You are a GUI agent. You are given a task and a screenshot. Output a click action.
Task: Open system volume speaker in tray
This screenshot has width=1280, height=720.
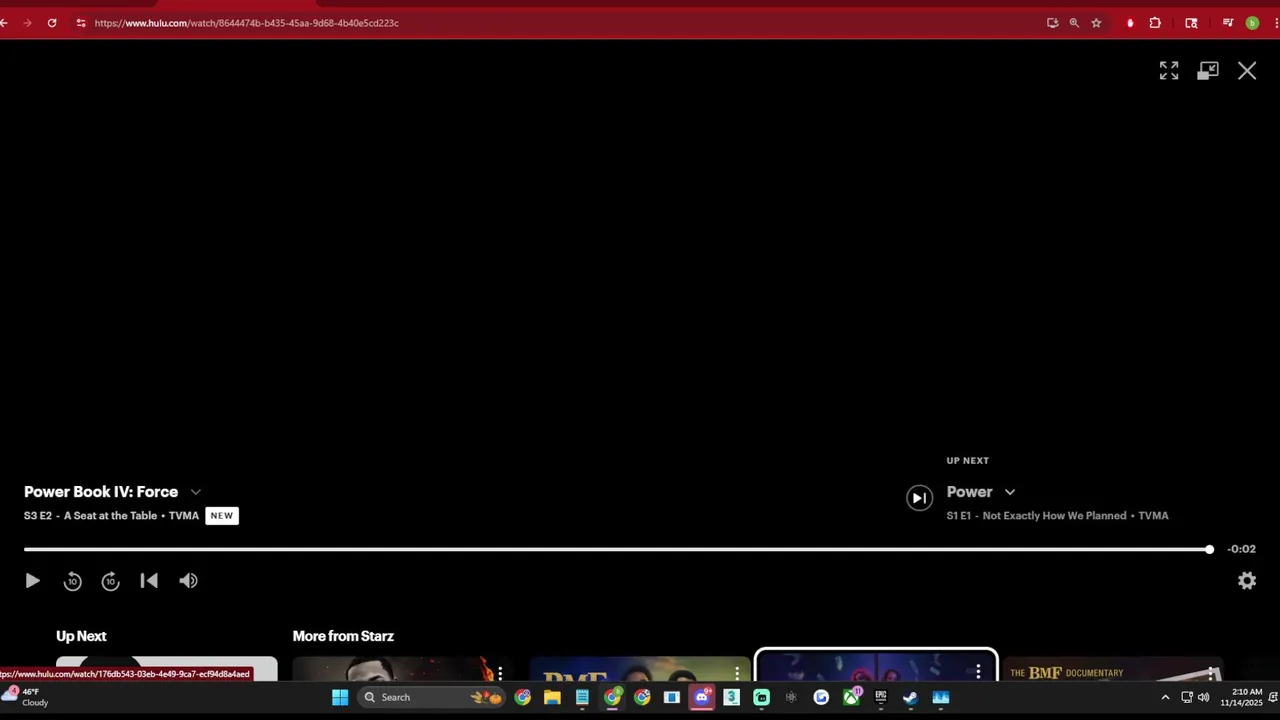click(1203, 697)
